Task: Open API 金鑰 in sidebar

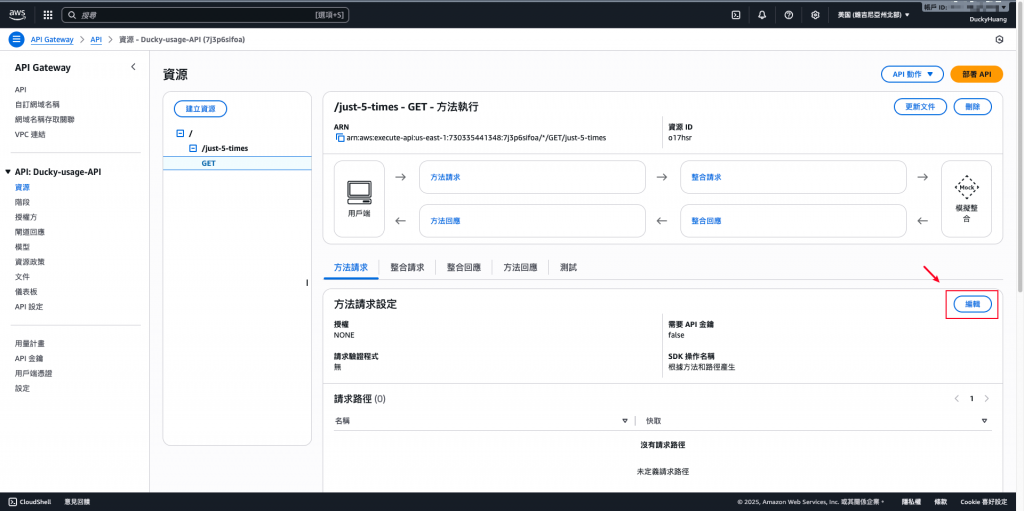Action: [29, 358]
